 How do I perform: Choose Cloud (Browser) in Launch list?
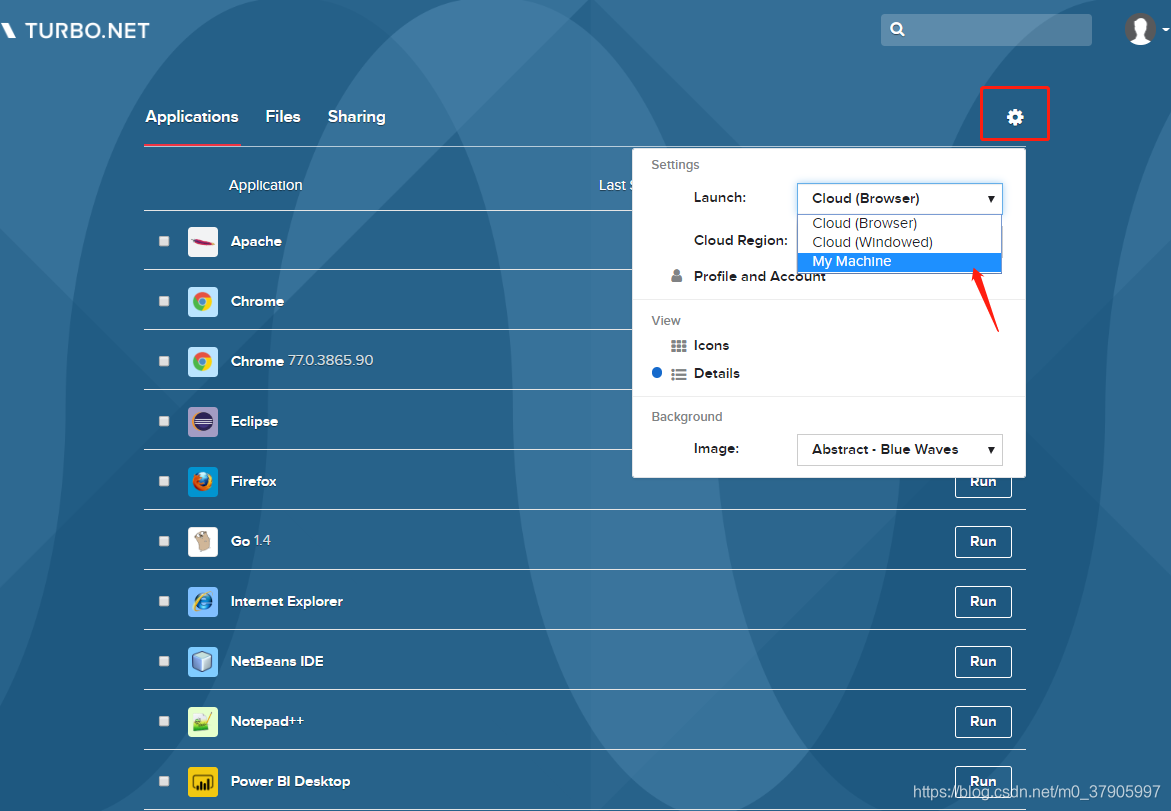click(899, 223)
